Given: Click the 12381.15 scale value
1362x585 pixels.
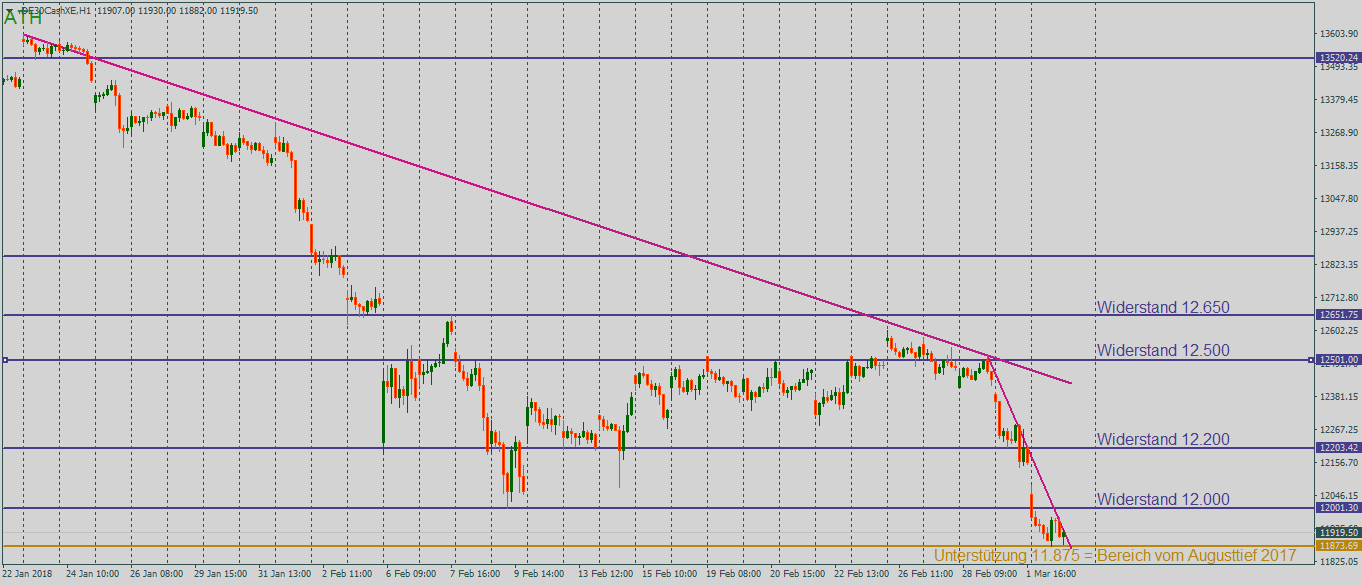Looking at the screenshot, I should click(1338, 397).
